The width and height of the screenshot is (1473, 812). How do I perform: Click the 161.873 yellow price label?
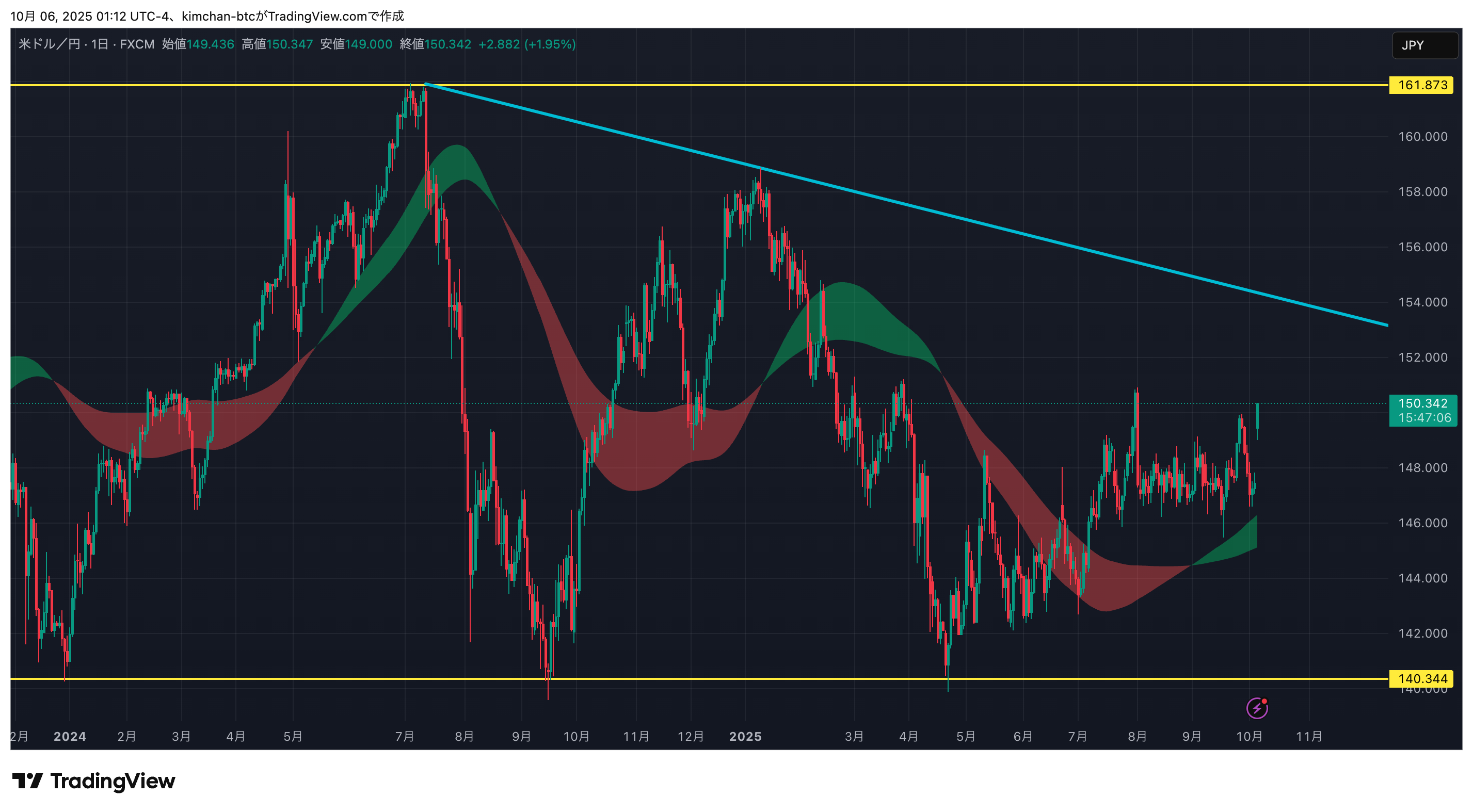[1421, 85]
